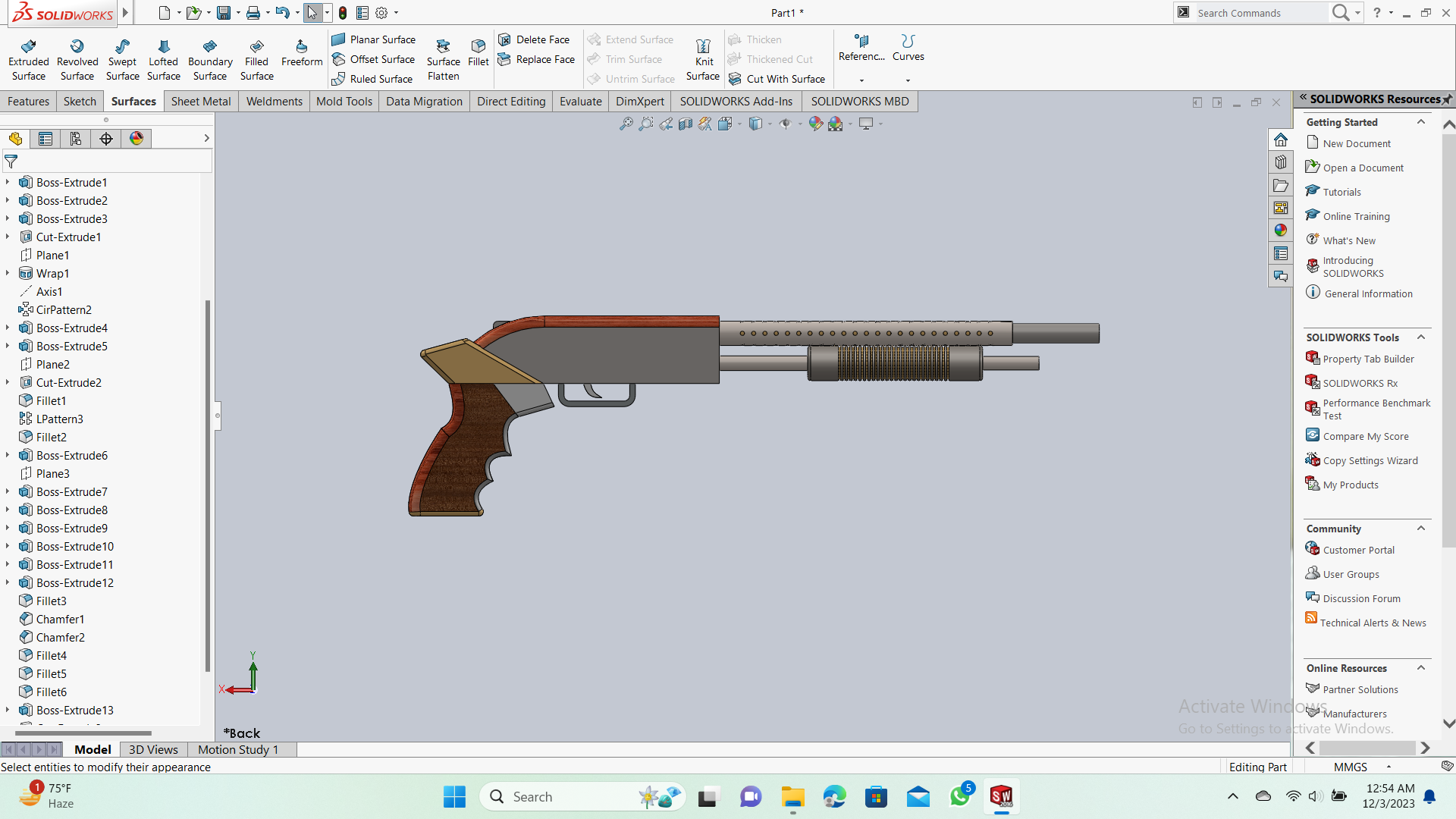Click the Search Commands input field
The height and width of the screenshot is (819, 1456).
tap(1259, 13)
